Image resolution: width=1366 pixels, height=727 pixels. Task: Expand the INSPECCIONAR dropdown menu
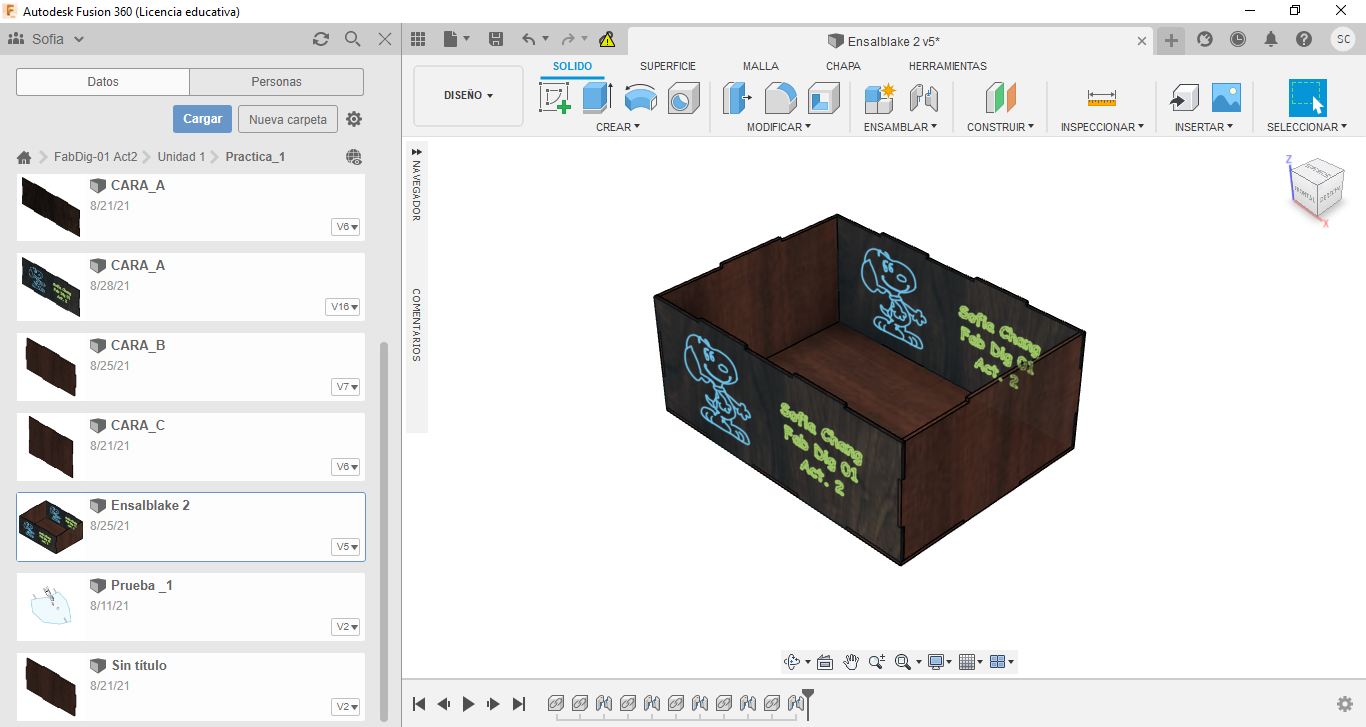[1103, 127]
